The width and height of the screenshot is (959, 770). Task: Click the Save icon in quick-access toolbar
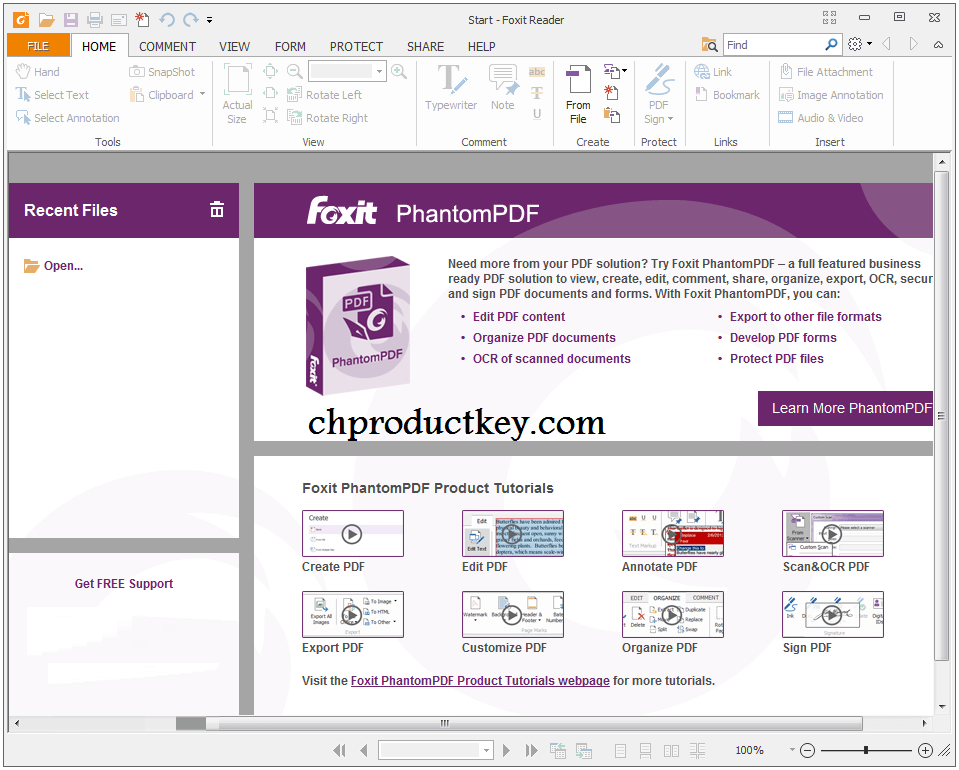71,20
